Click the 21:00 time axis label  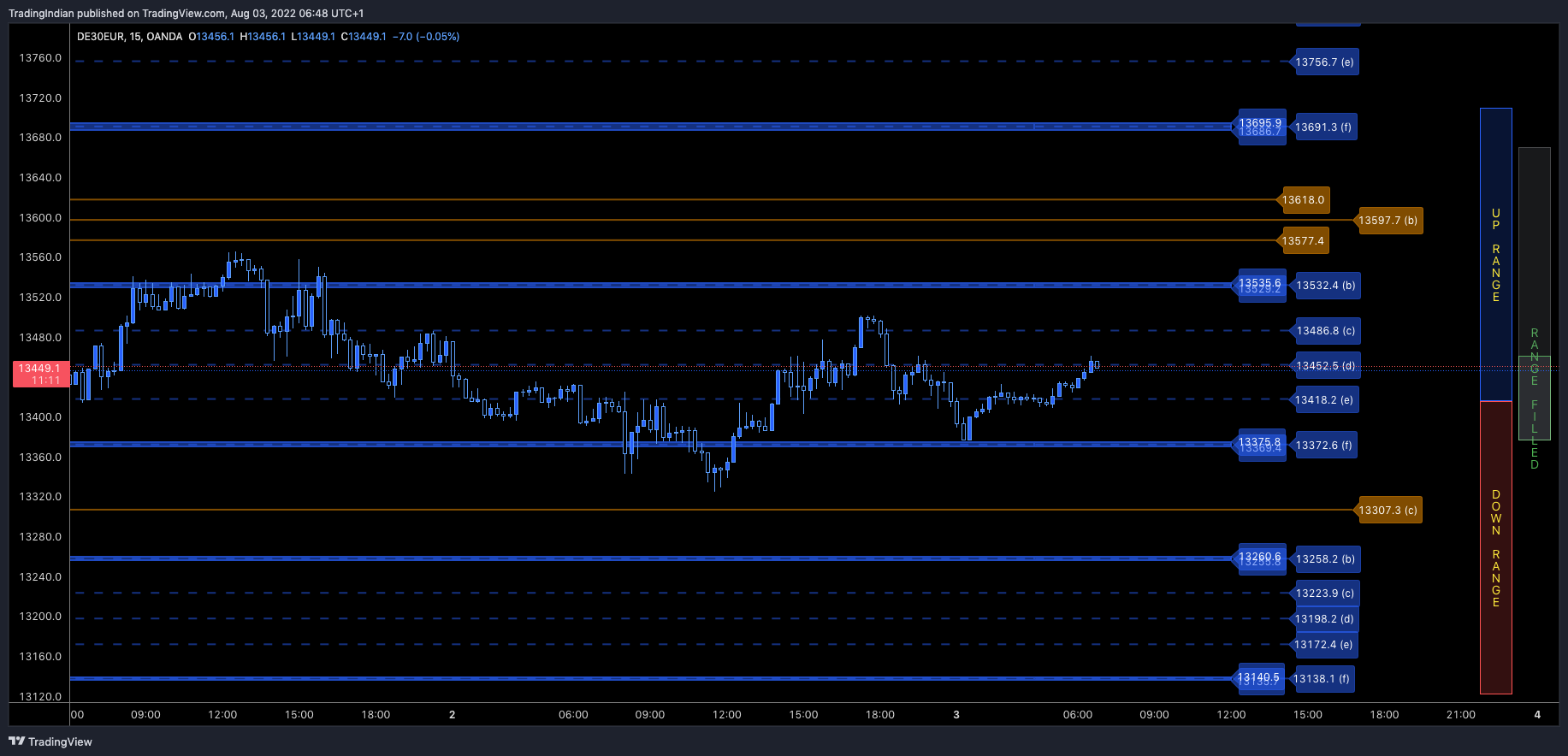tap(1461, 715)
